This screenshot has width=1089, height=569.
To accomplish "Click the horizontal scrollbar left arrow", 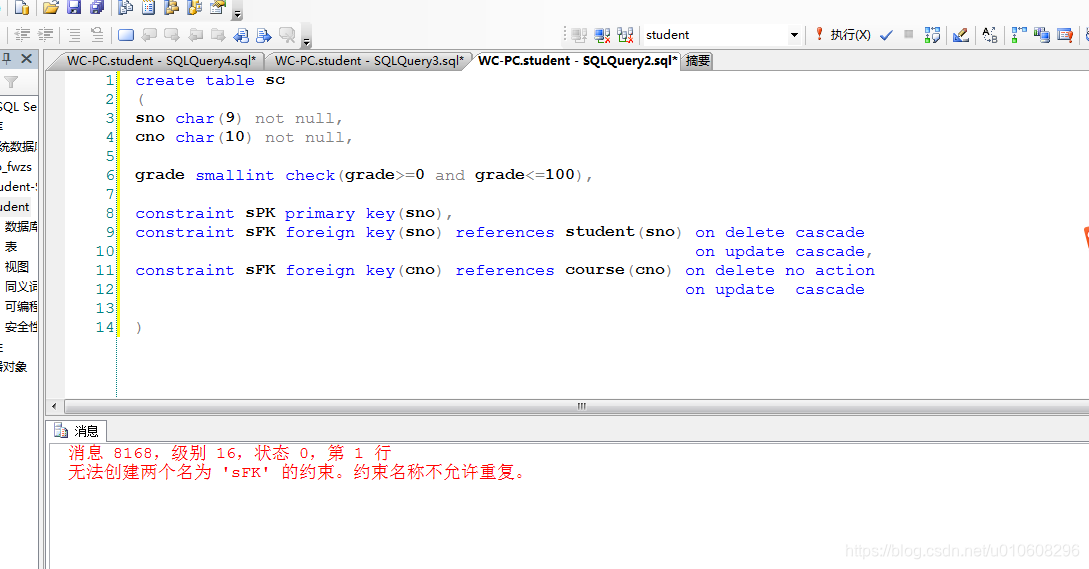I will coord(55,406).
